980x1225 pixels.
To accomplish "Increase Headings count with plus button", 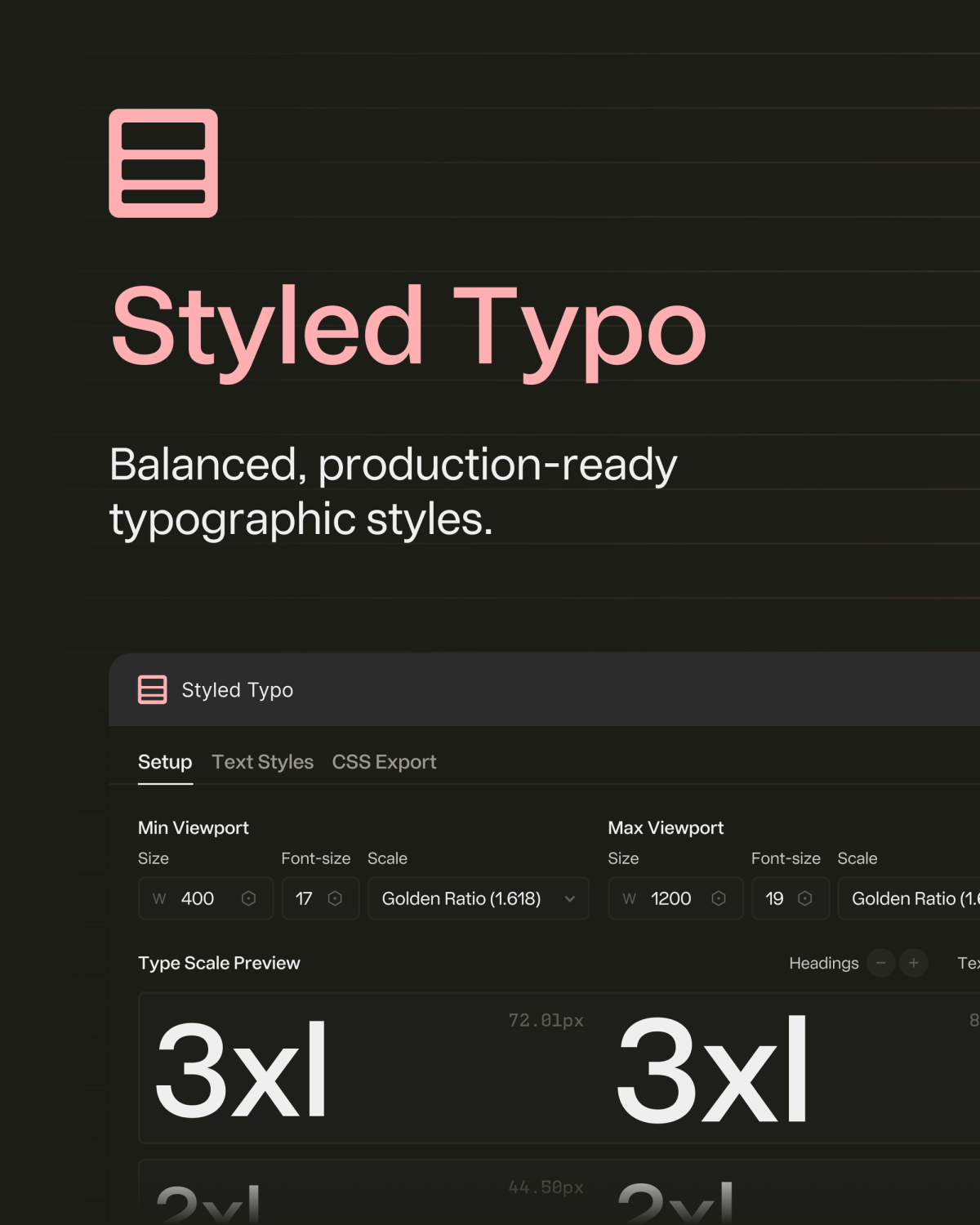I will 914,963.
